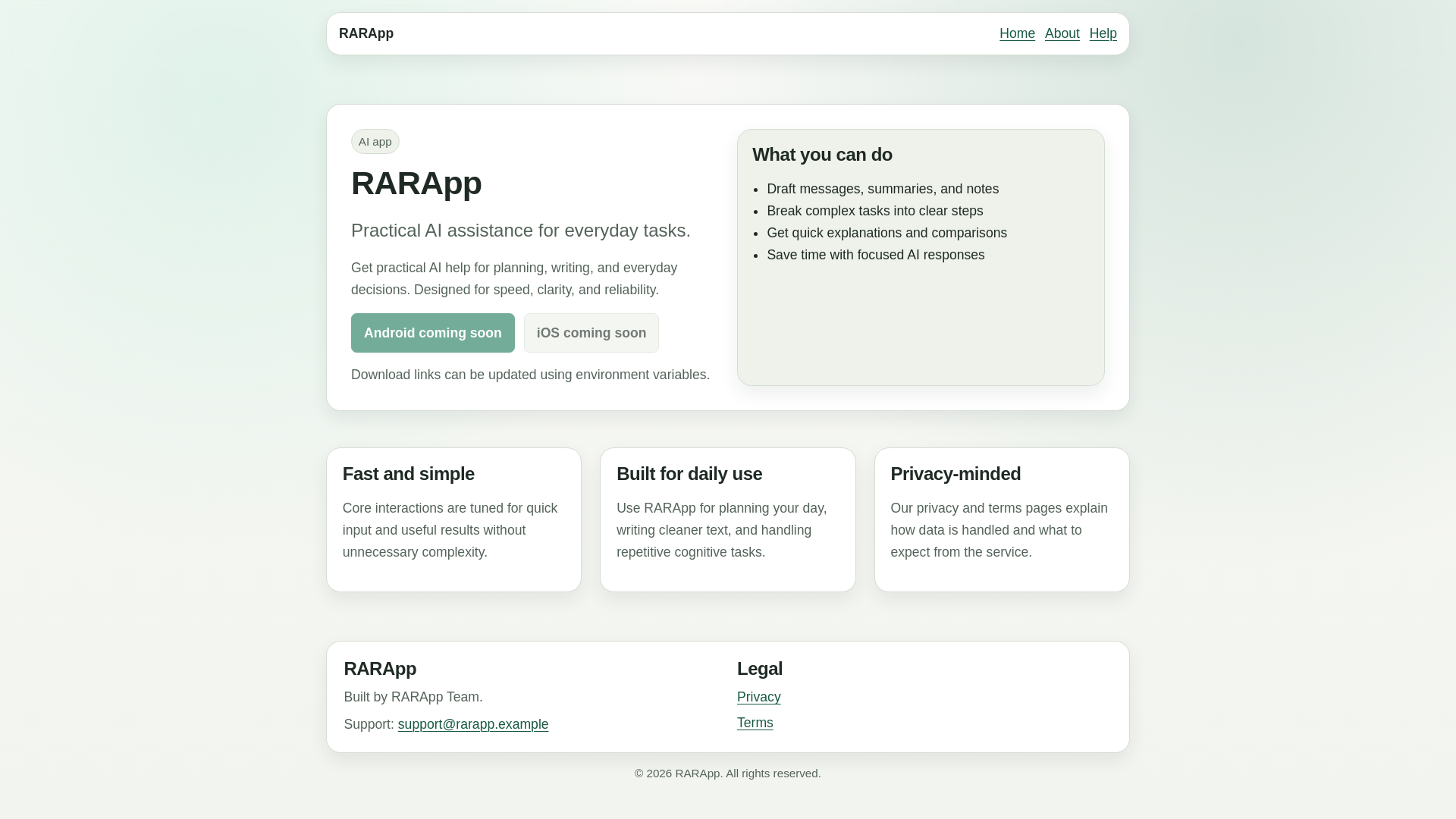Click the Get practical AI help paragraph
Screen dimensions: 1456x819
[x=514, y=279]
